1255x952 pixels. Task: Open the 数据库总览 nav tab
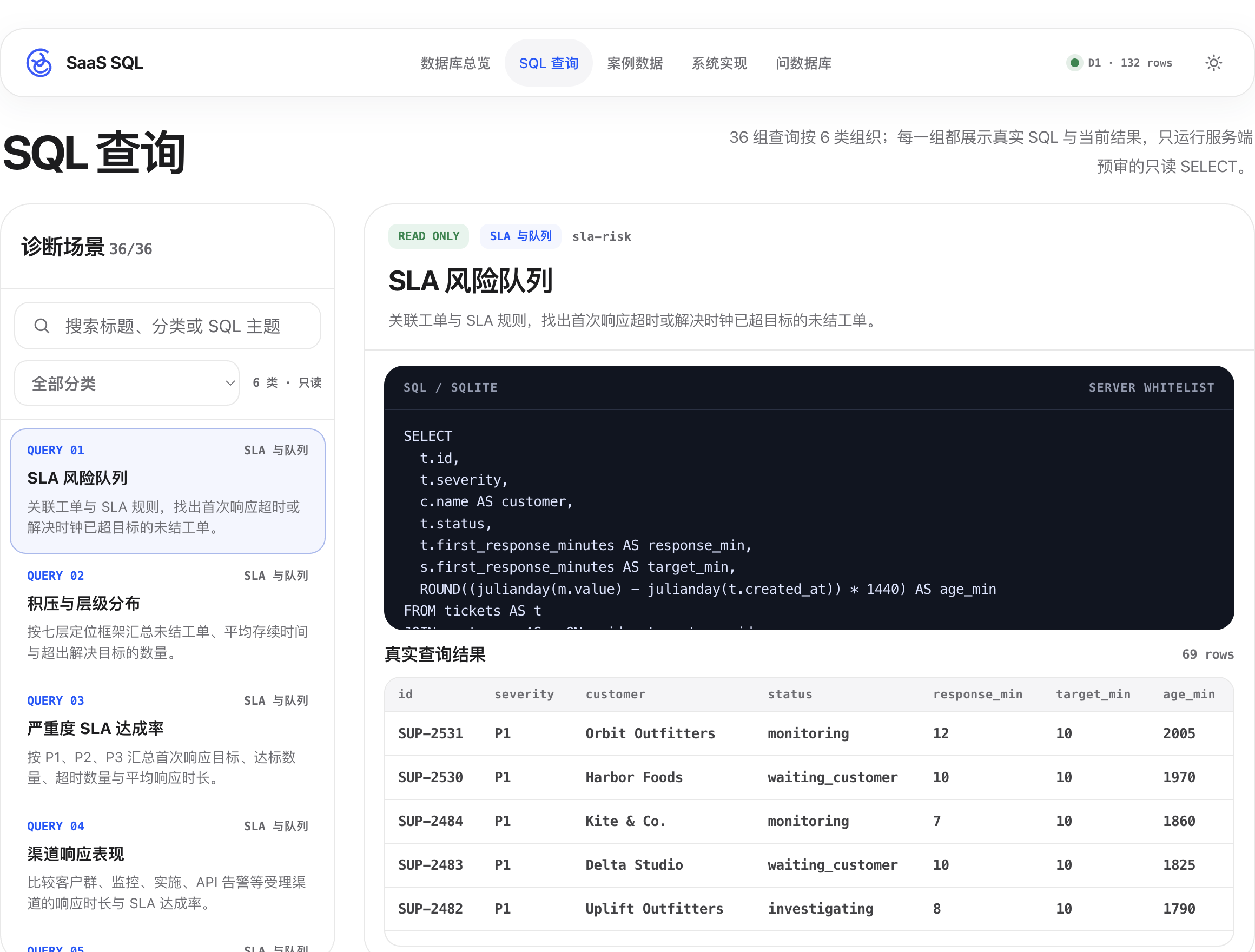pos(455,63)
